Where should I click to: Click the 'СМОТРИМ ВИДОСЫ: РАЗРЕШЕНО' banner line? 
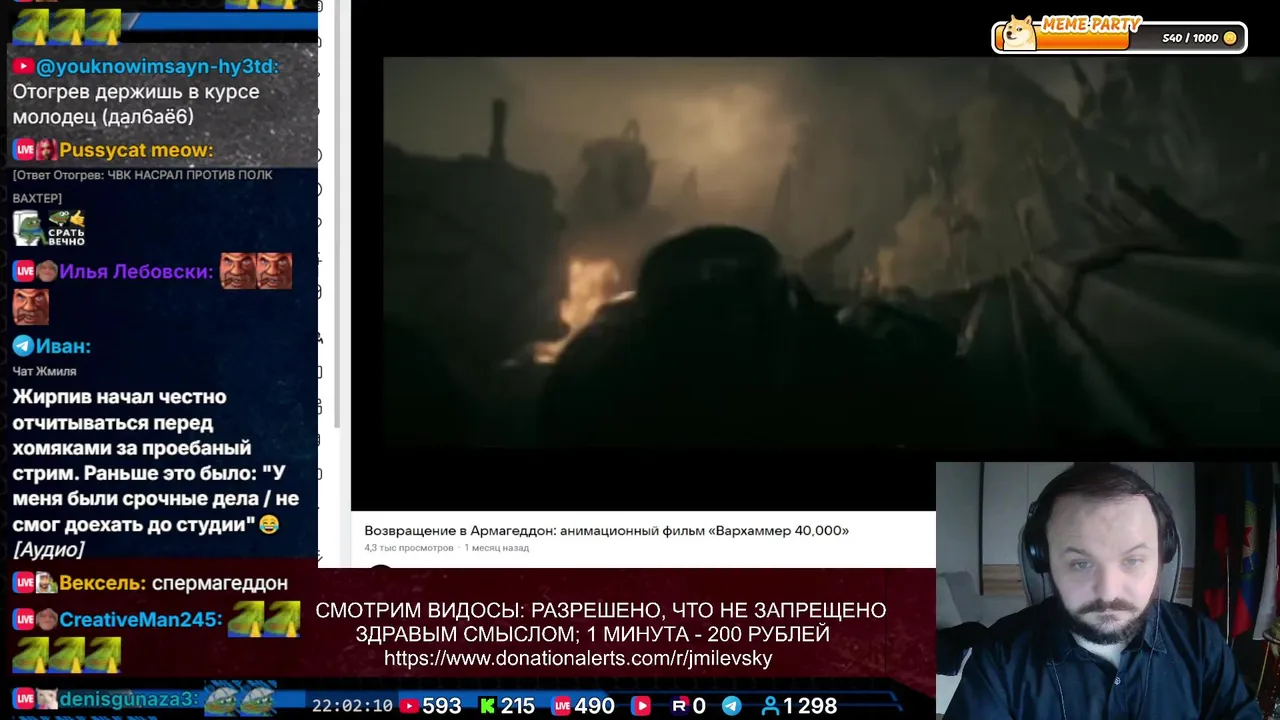(x=600, y=611)
